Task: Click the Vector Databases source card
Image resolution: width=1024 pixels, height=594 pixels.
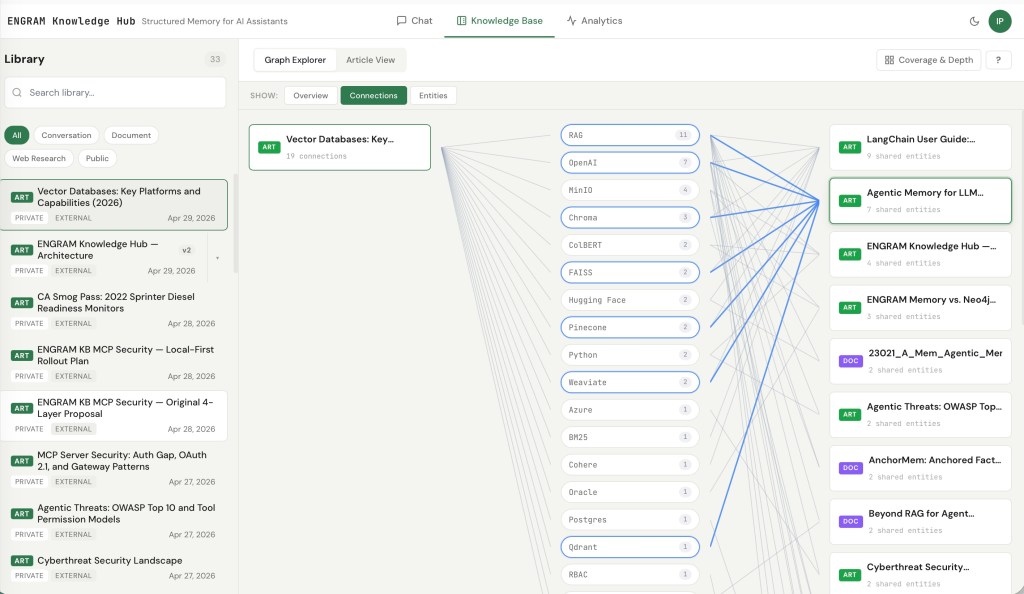Action: point(340,148)
